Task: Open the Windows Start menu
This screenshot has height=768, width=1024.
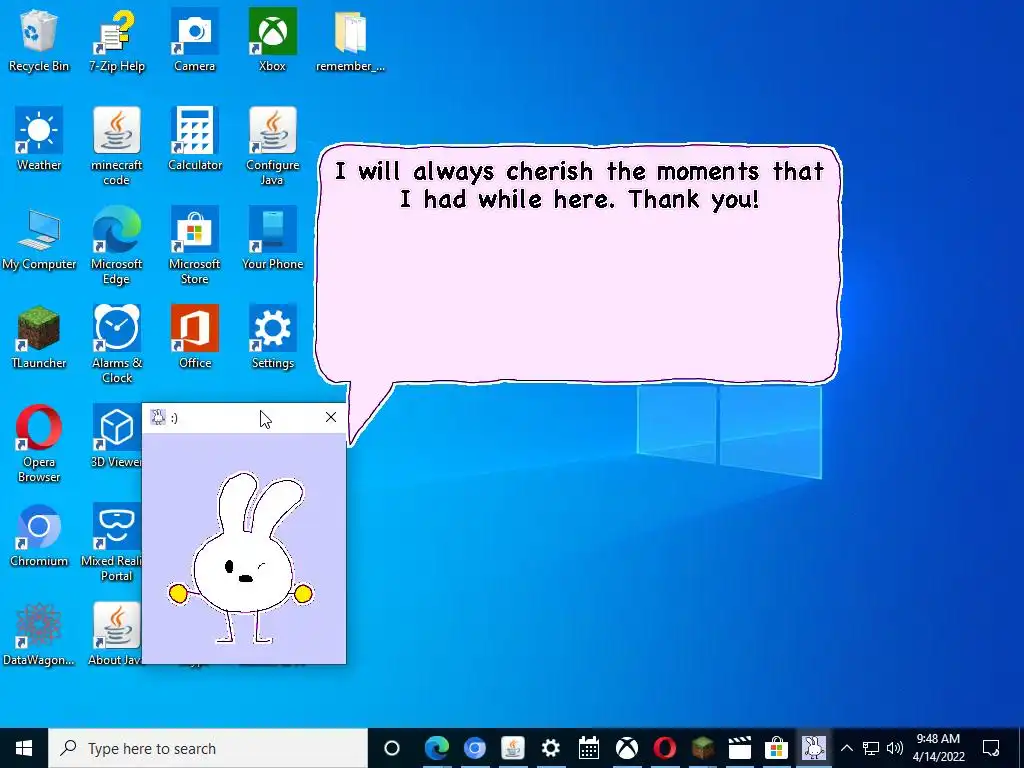Action: tap(24, 748)
